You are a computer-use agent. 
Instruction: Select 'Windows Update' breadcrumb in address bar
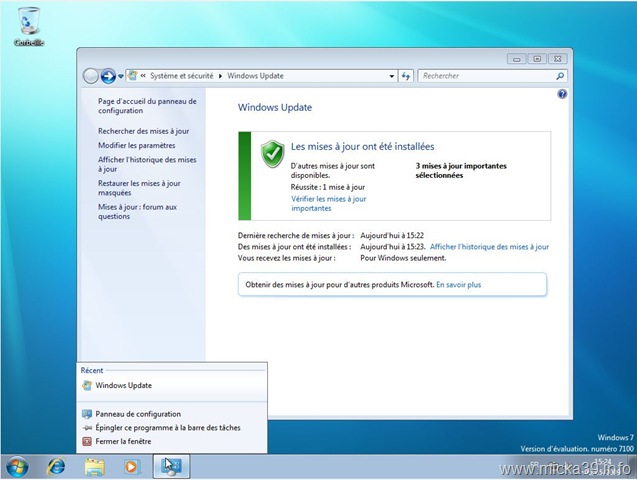[x=255, y=76]
